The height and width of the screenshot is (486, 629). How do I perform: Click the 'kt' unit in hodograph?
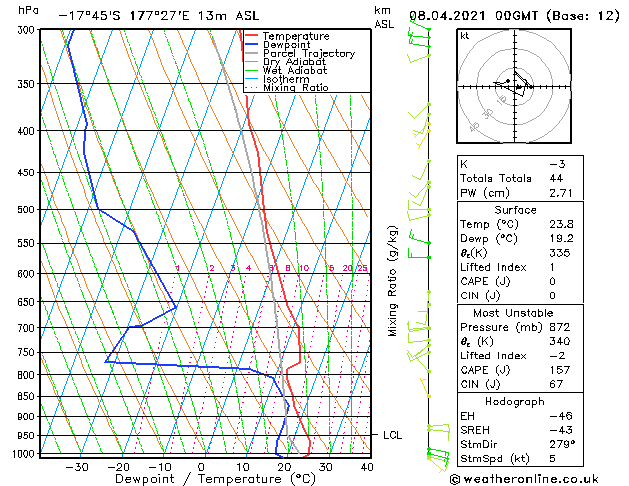point(465,36)
